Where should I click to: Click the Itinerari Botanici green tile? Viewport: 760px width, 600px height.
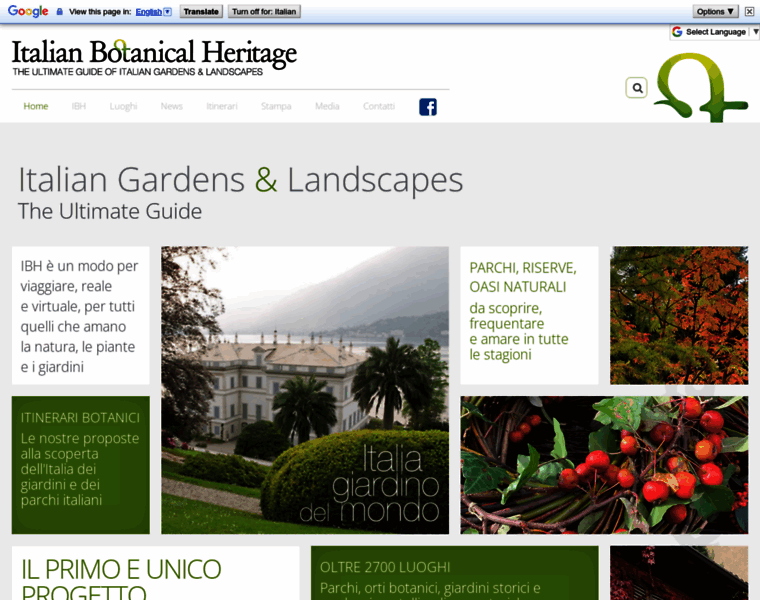80,465
